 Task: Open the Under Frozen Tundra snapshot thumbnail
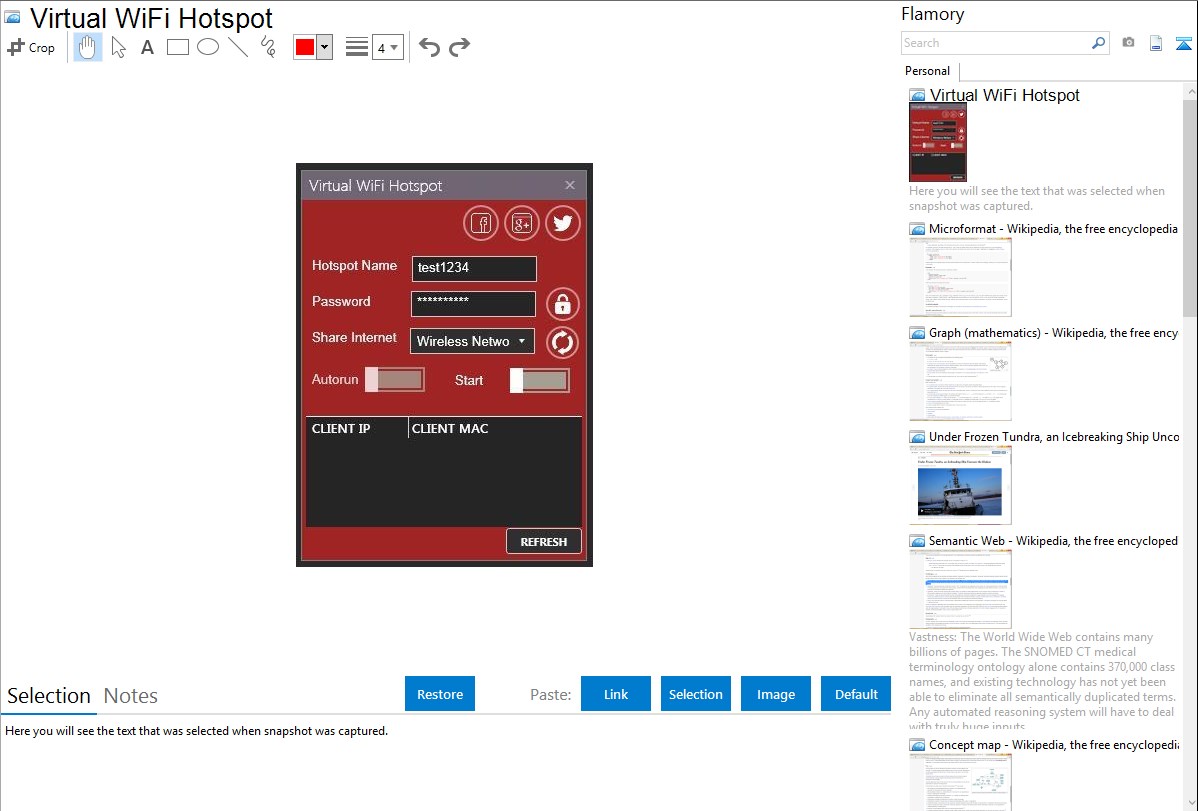[x=960, y=485]
